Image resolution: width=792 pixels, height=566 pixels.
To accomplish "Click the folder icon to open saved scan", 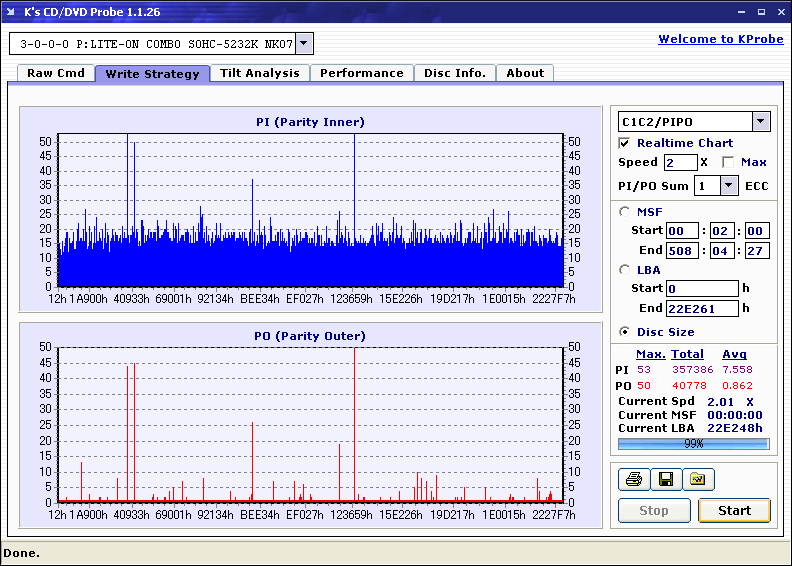I will tap(698, 480).
